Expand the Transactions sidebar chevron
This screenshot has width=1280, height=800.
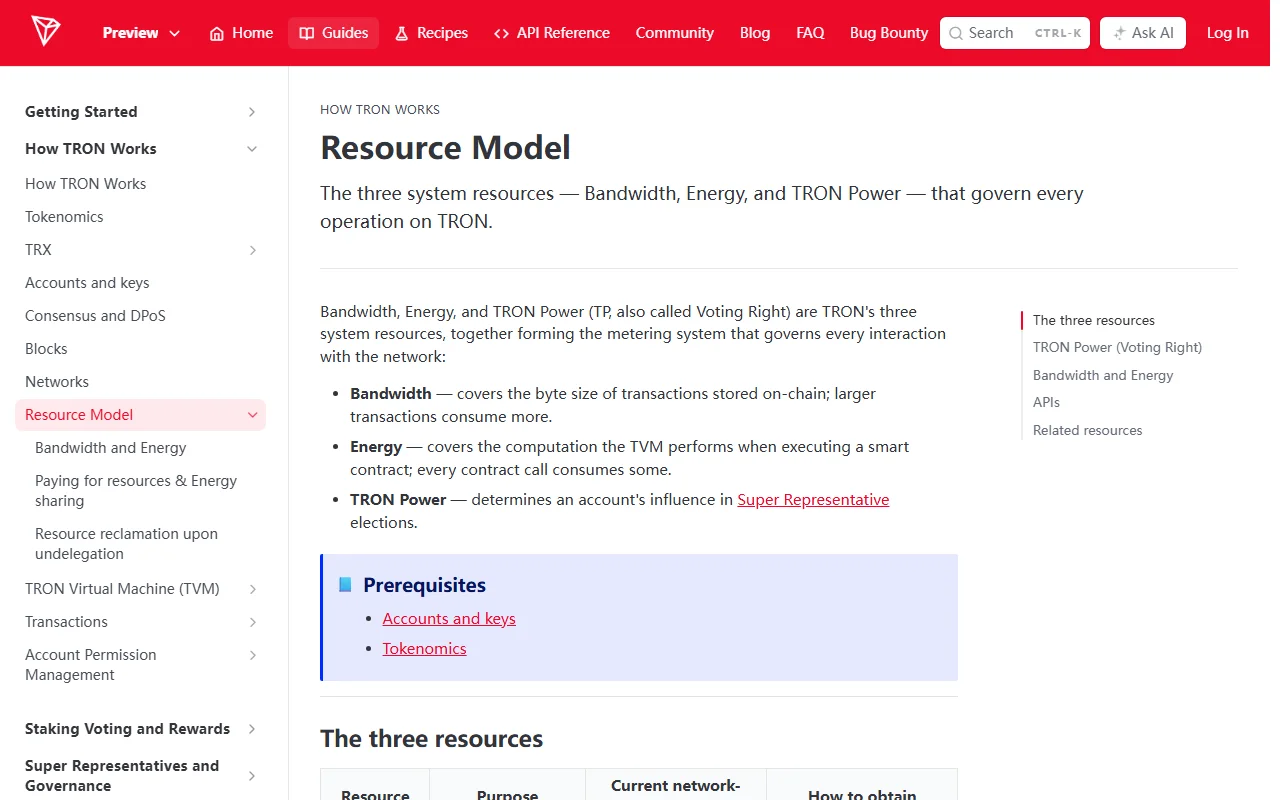tap(252, 622)
